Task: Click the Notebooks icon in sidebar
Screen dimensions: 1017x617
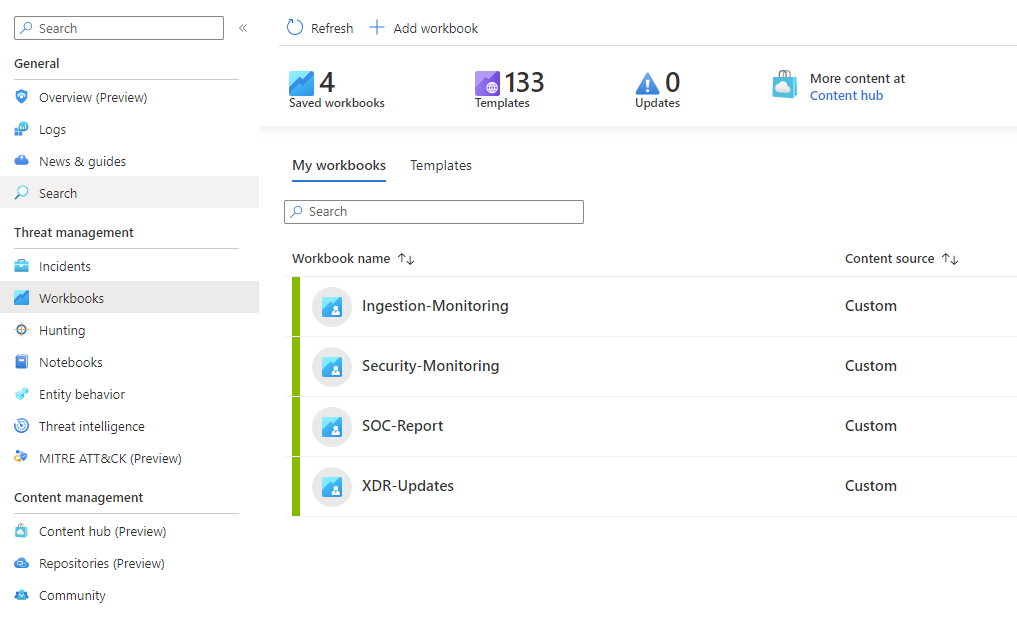Action: [22, 362]
